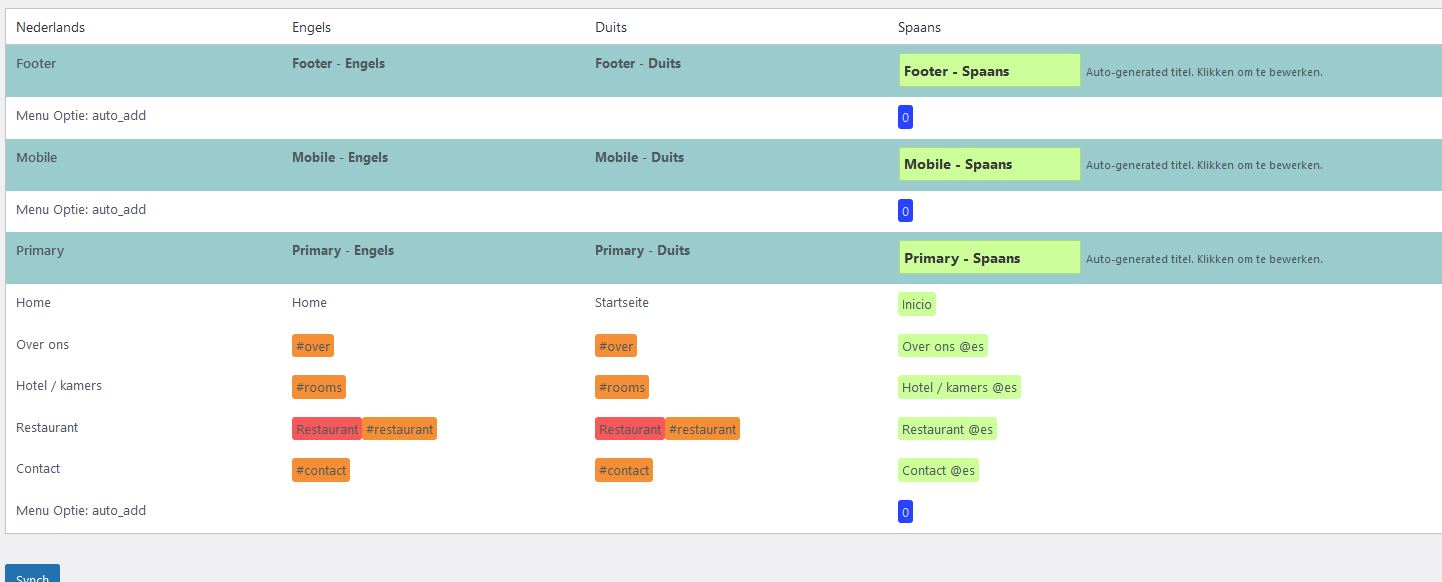Click the Startseite entry in Duits column
Image resolution: width=1442 pixels, height=582 pixels.
(x=623, y=302)
